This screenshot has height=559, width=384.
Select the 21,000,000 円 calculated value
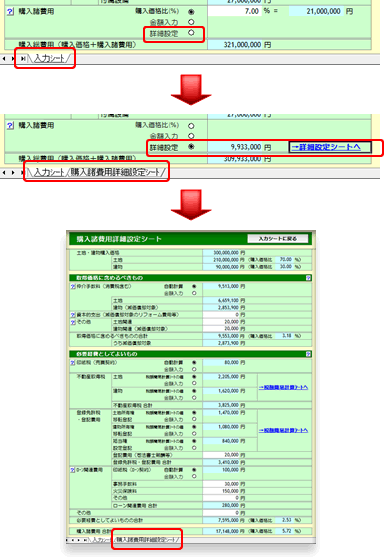tap(316, 11)
